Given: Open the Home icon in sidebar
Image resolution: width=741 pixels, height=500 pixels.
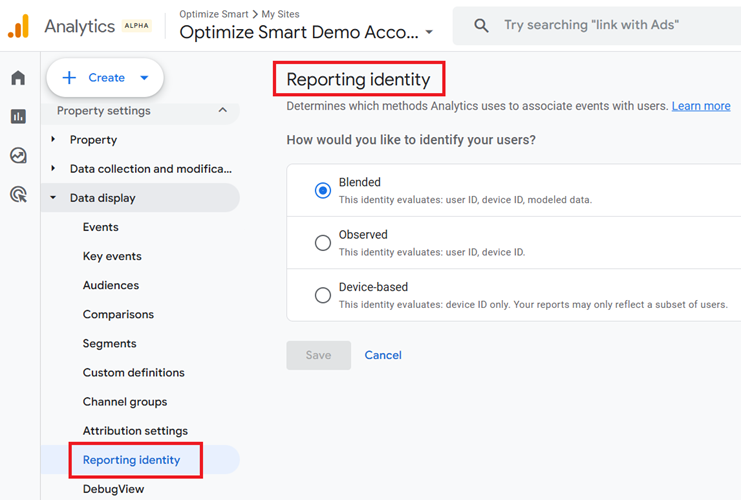Looking at the screenshot, I should 18,78.
